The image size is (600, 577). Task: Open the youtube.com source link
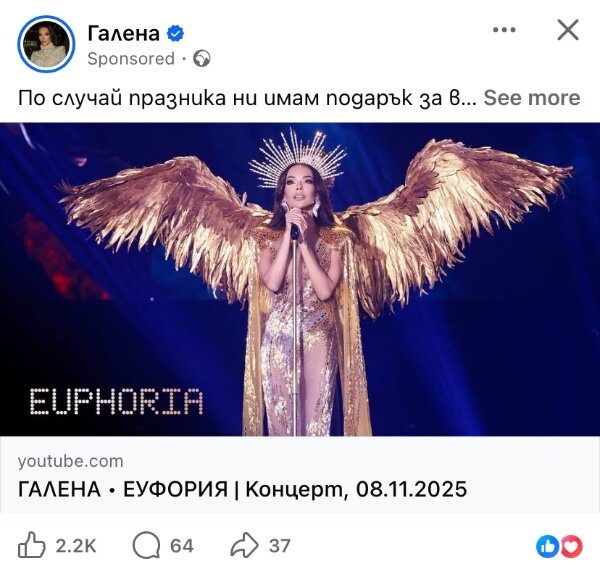pyautogui.click(x=70, y=461)
